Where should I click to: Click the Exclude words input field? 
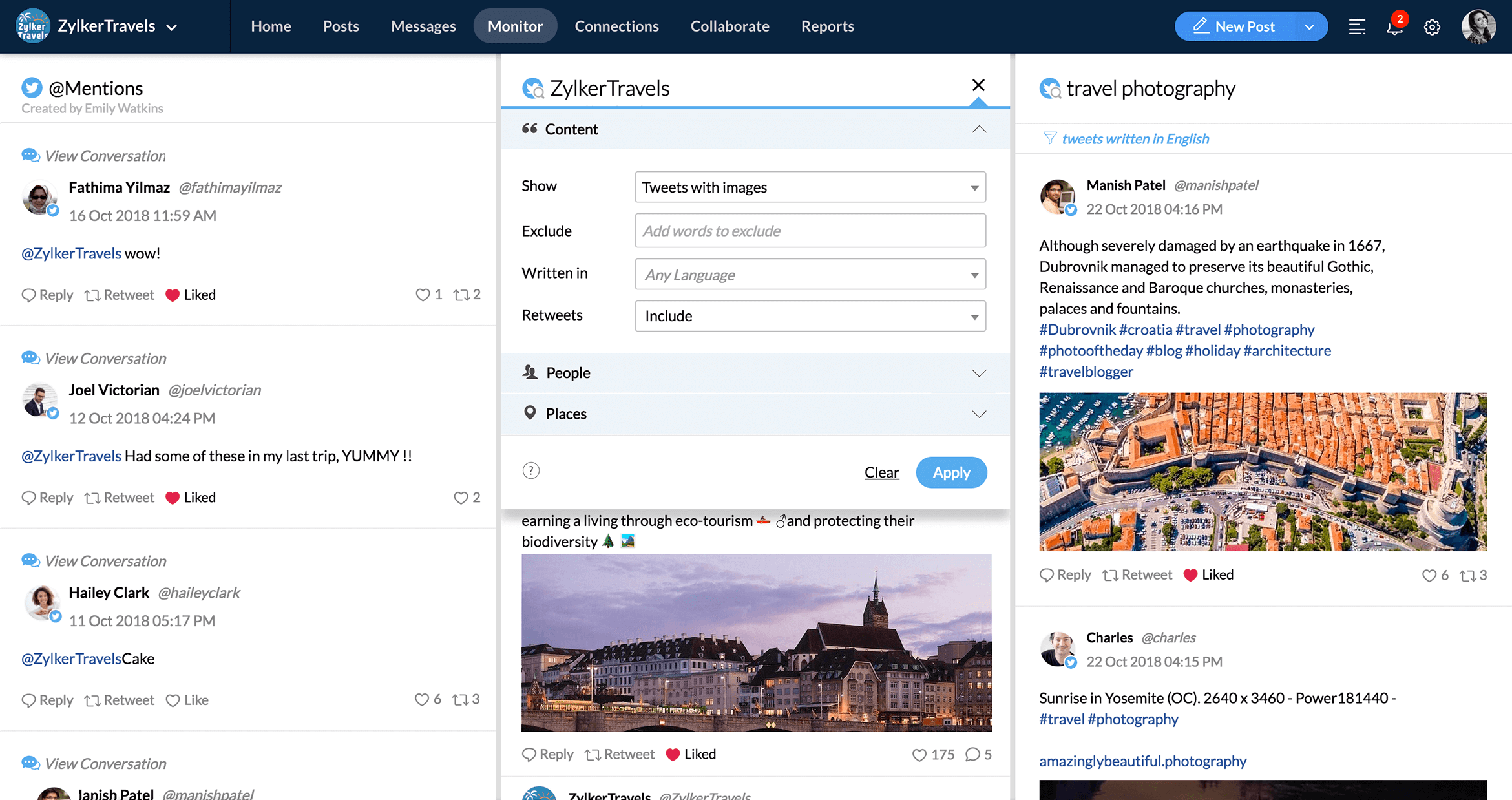click(810, 231)
